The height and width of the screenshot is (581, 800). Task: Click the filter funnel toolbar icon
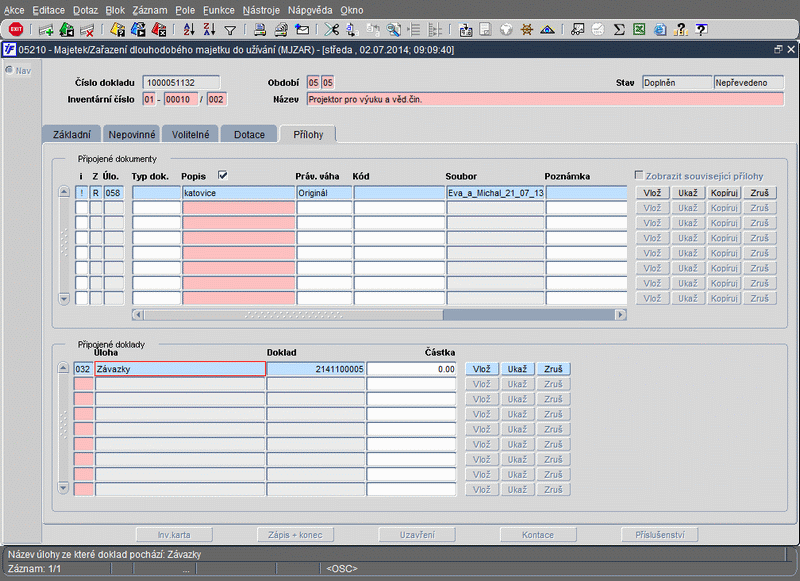coord(230,30)
